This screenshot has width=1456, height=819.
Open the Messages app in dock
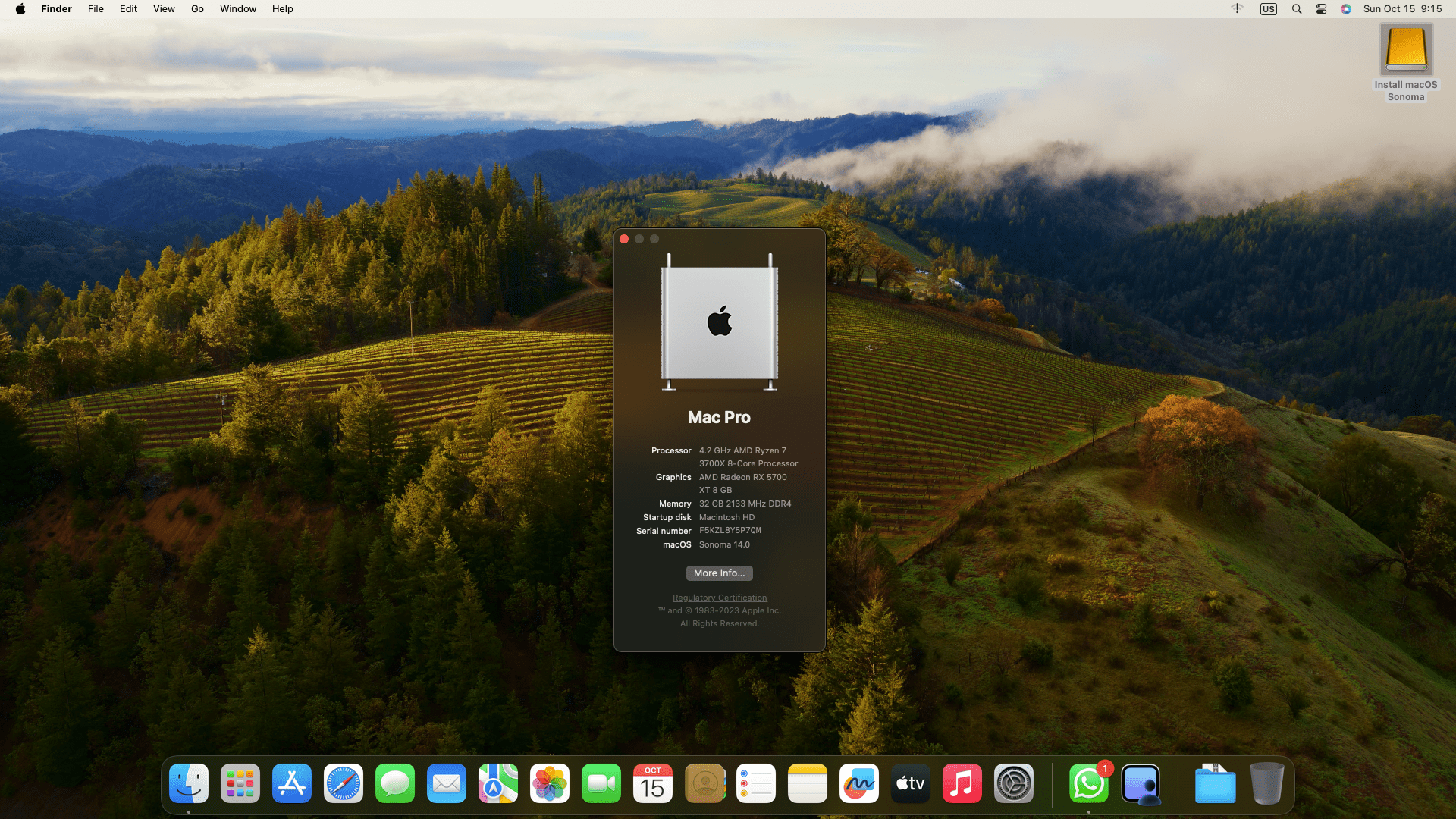(x=395, y=783)
